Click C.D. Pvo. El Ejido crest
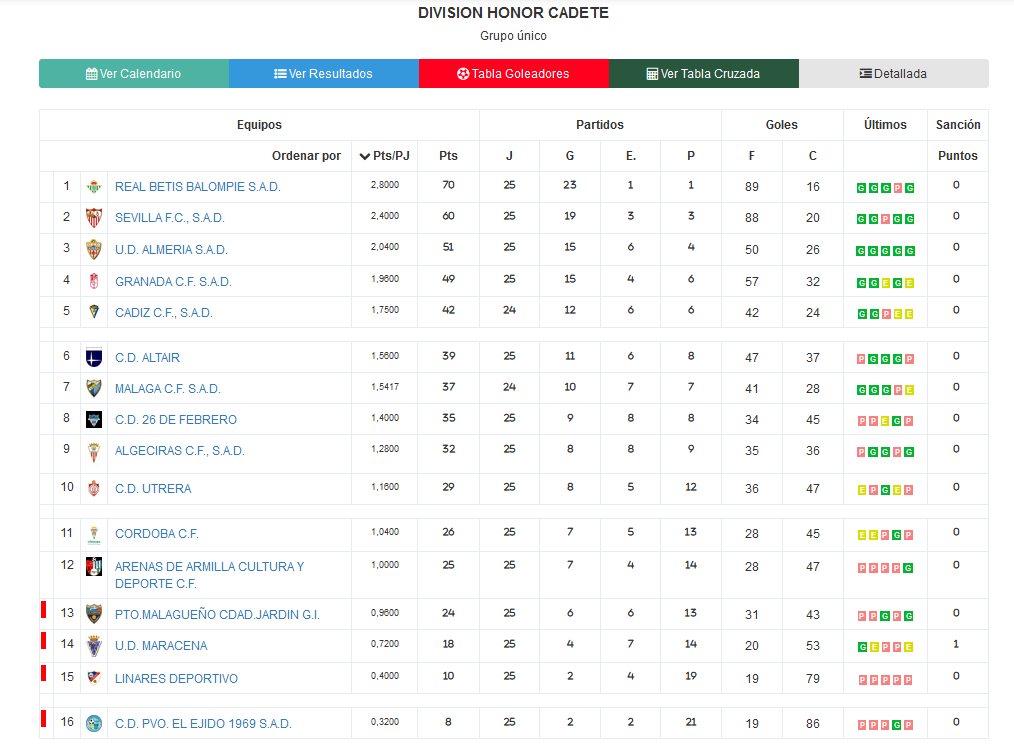The width and height of the screenshot is (1014, 748). coord(94,723)
